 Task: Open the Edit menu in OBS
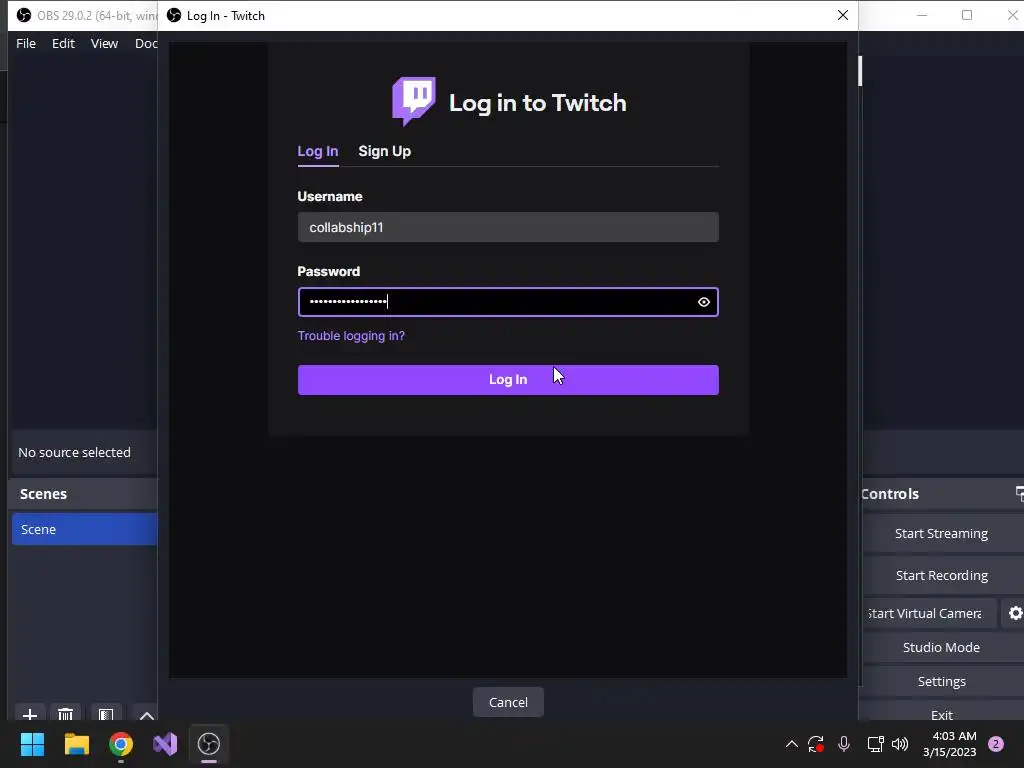pyautogui.click(x=63, y=43)
